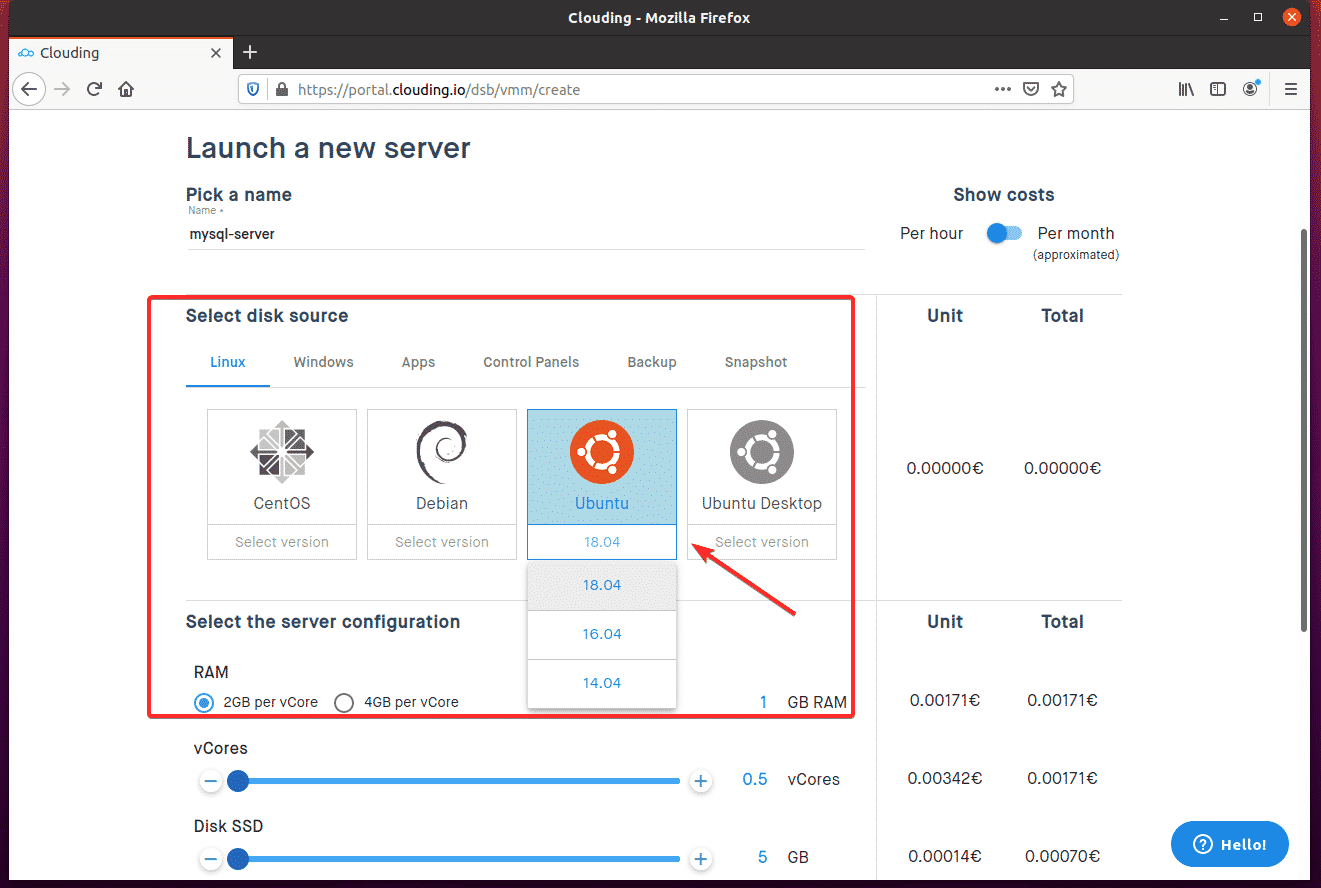Open the Control Panels tab
The height and width of the screenshot is (888, 1321).
point(530,362)
